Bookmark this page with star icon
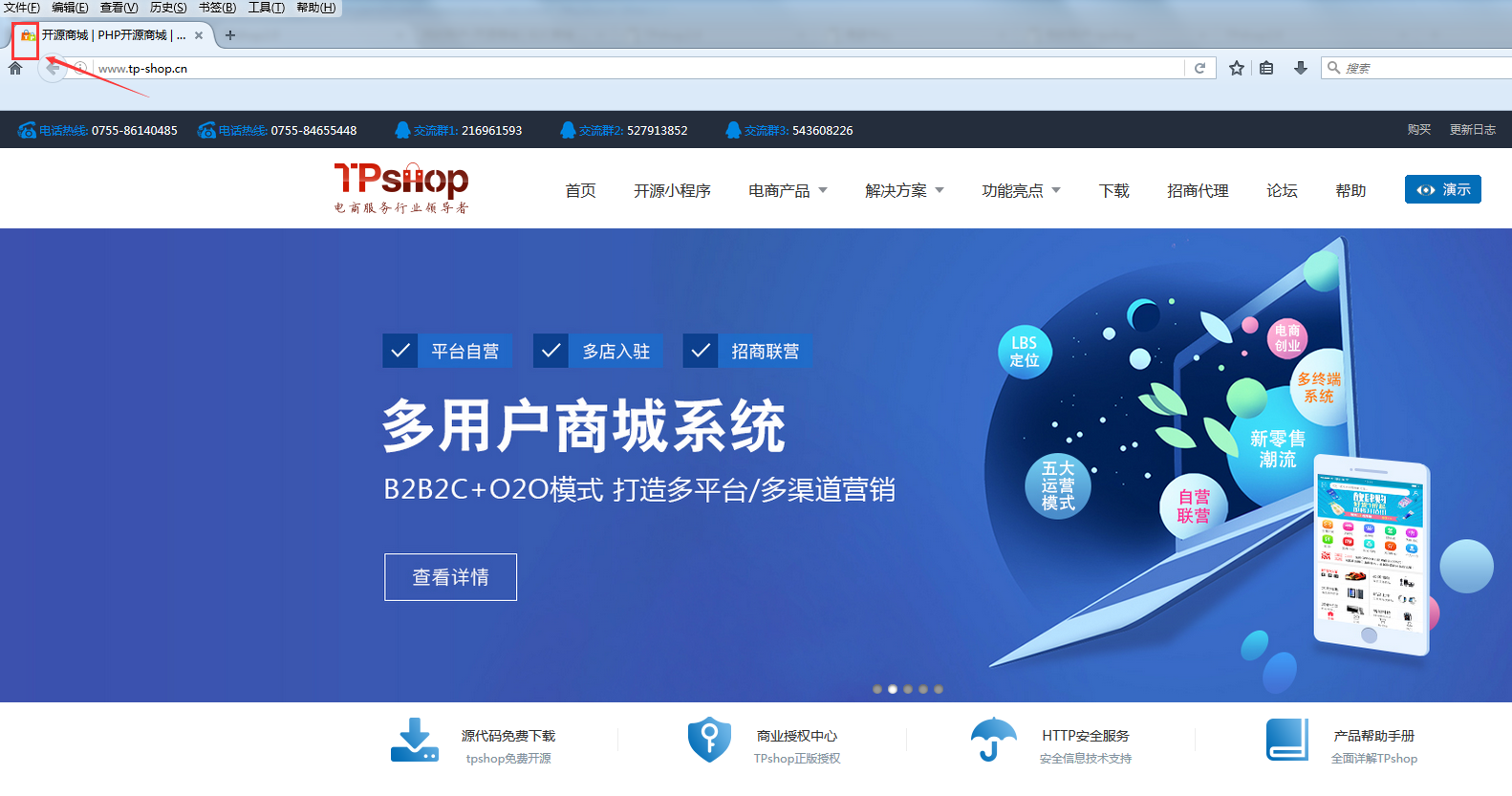 (1236, 68)
